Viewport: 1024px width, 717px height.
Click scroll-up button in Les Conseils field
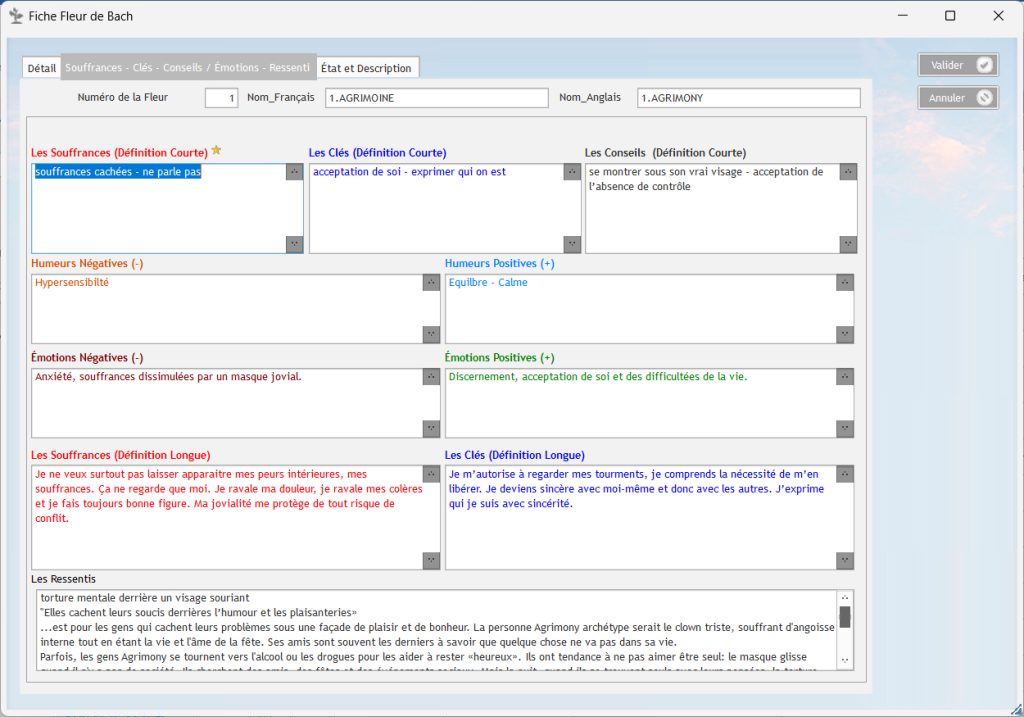click(848, 172)
